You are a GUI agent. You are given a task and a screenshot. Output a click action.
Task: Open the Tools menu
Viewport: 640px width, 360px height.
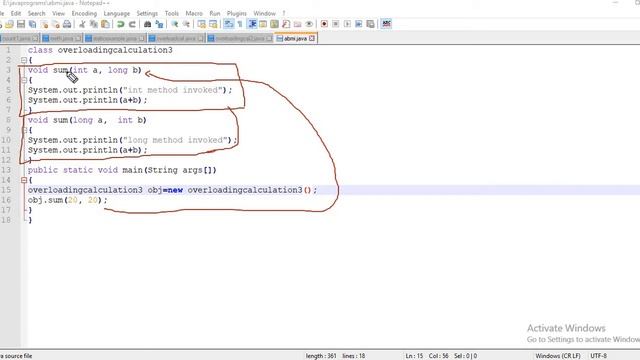pyautogui.click(x=171, y=13)
